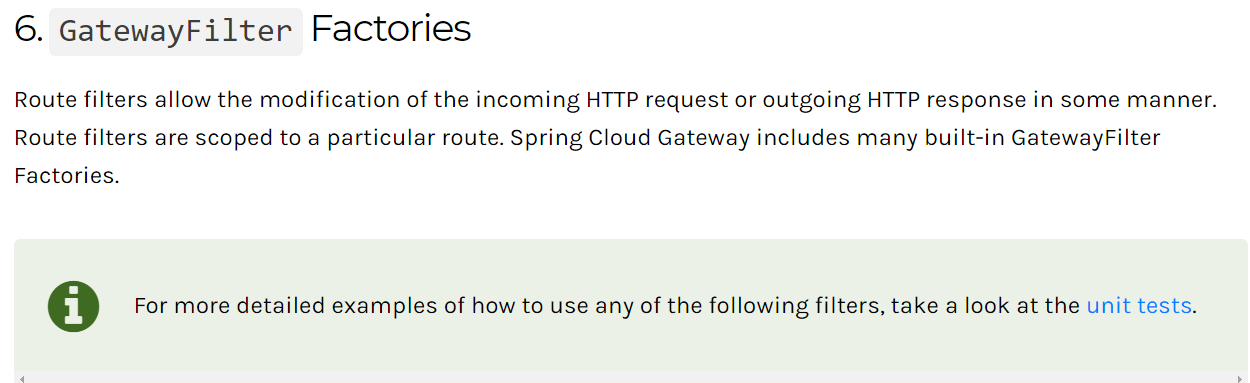Click the horizontal scrollbar left arrow

tap(20, 378)
